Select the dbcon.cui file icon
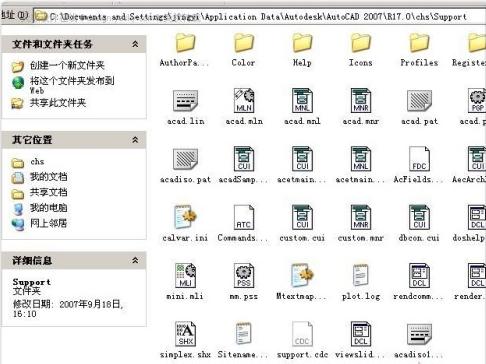Viewport: 486px width, 364px height. click(419, 217)
